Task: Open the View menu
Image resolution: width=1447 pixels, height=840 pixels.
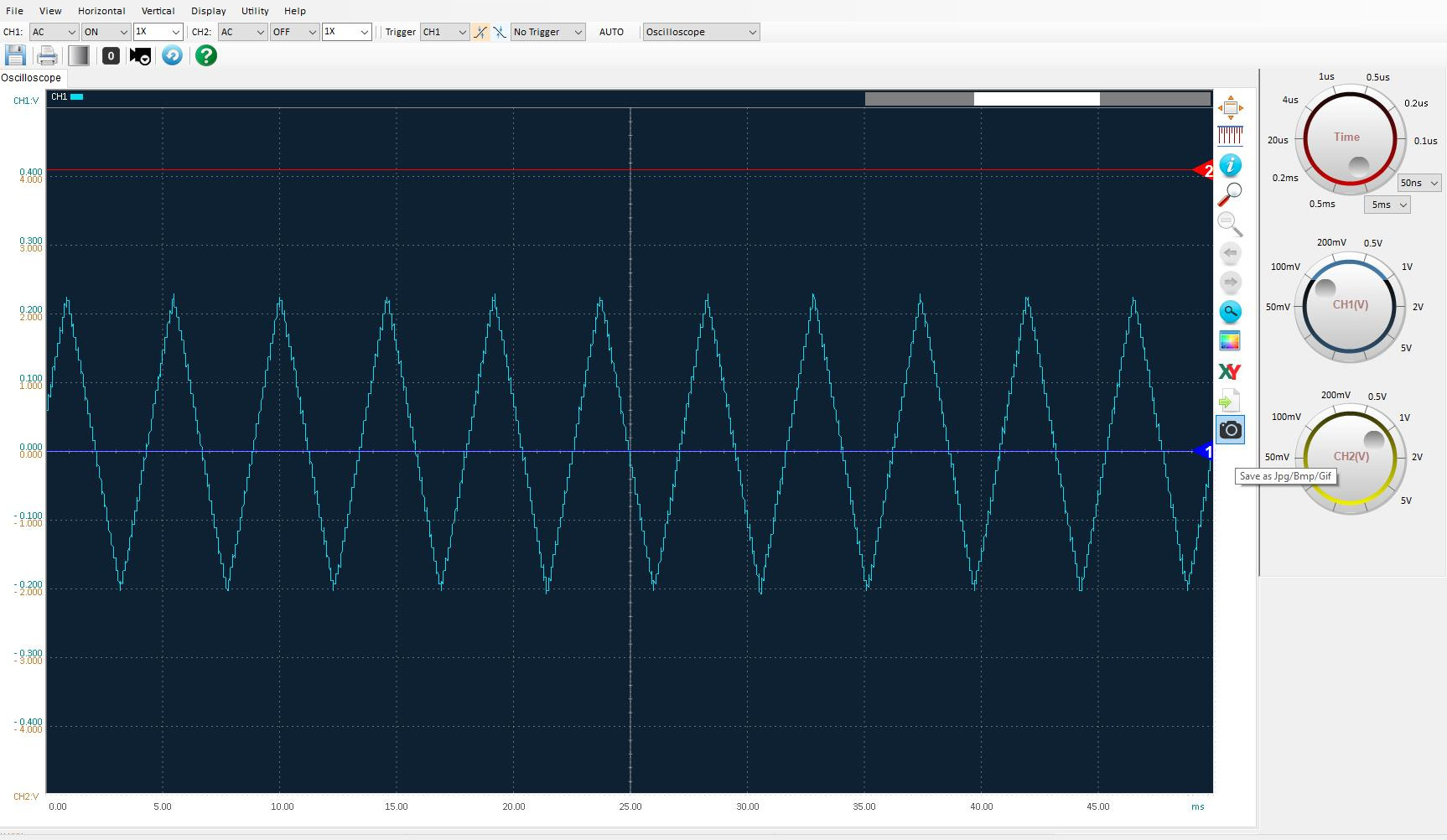Action: pos(50,11)
